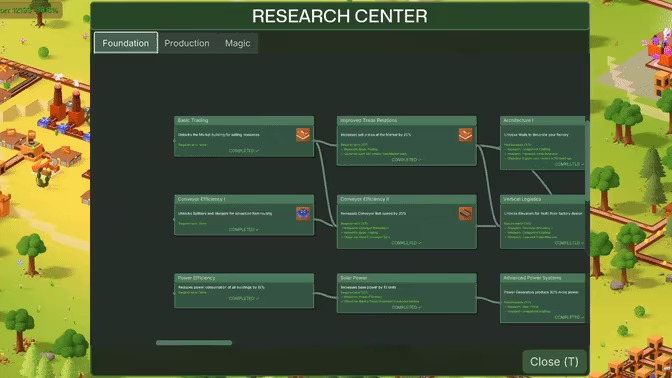Viewport: 672px width, 378px height.
Task: Select the Advanced Power Systems header
Action: 543,278
